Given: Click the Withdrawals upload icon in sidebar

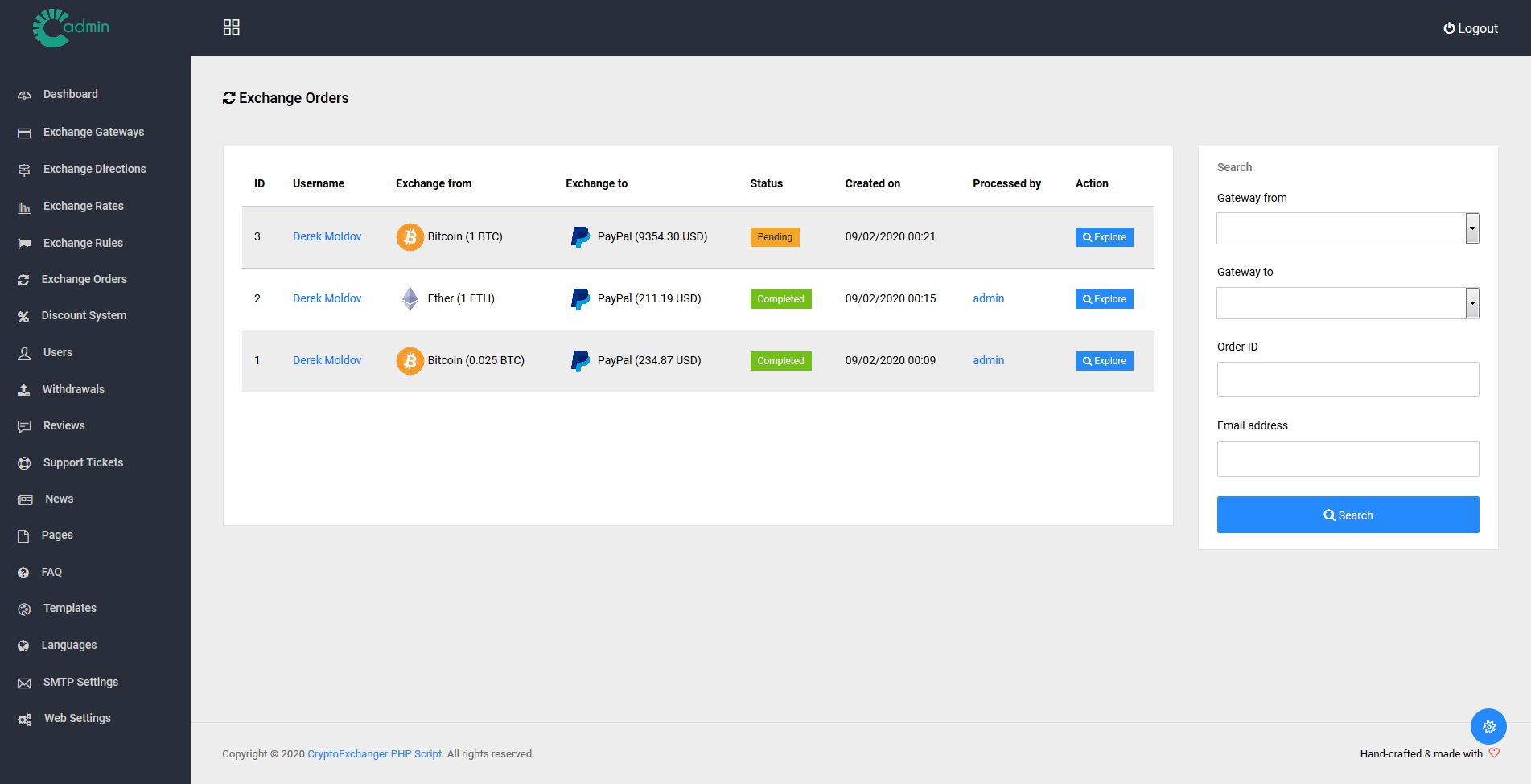Looking at the screenshot, I should (x=24, y=390).
